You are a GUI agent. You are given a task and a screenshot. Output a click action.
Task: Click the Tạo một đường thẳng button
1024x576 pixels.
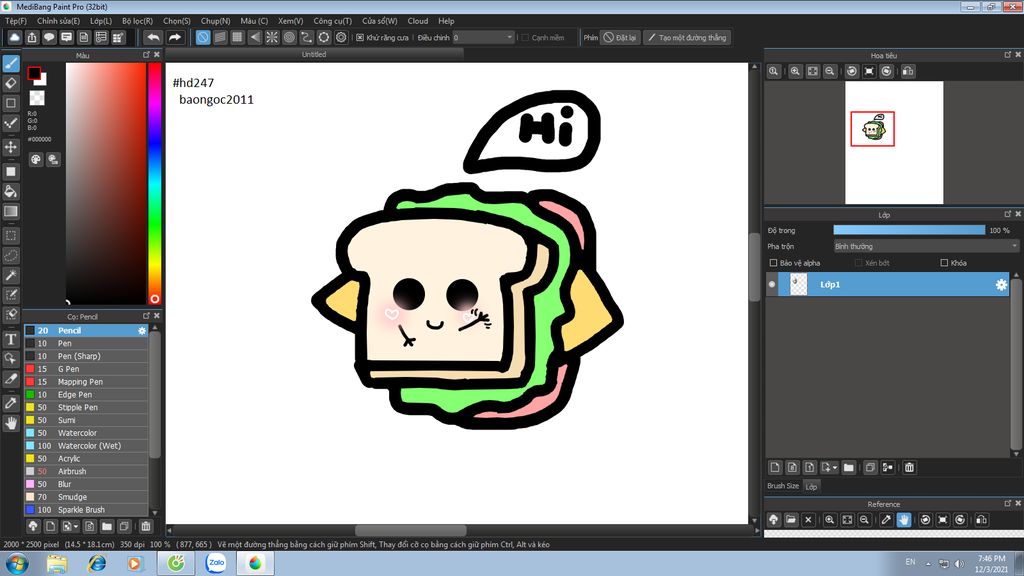(687, 38)
